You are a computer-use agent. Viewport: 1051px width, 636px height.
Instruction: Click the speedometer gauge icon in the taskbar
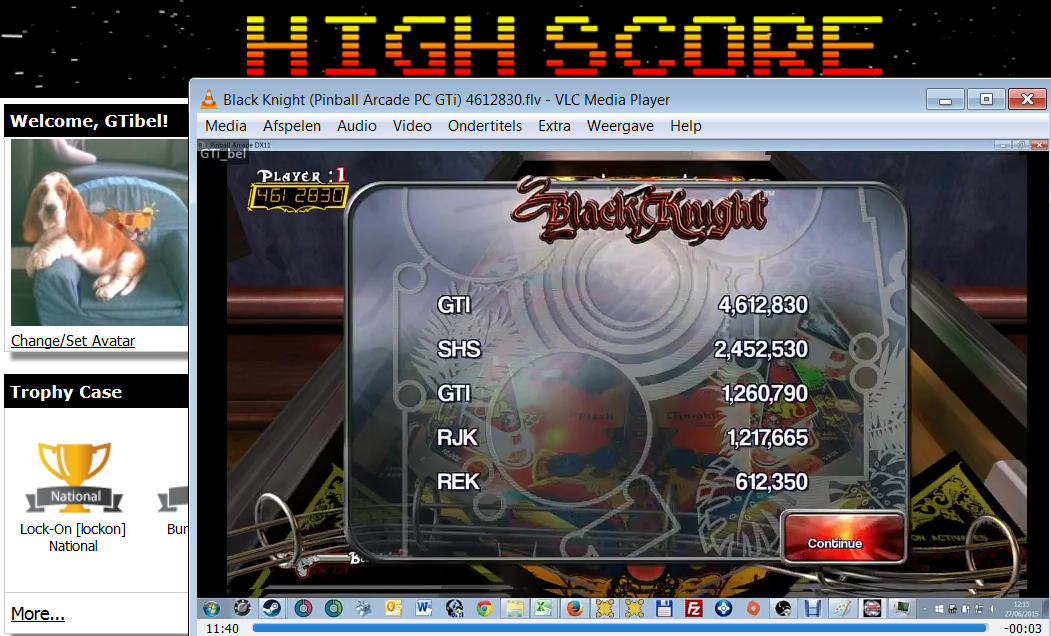242,608
